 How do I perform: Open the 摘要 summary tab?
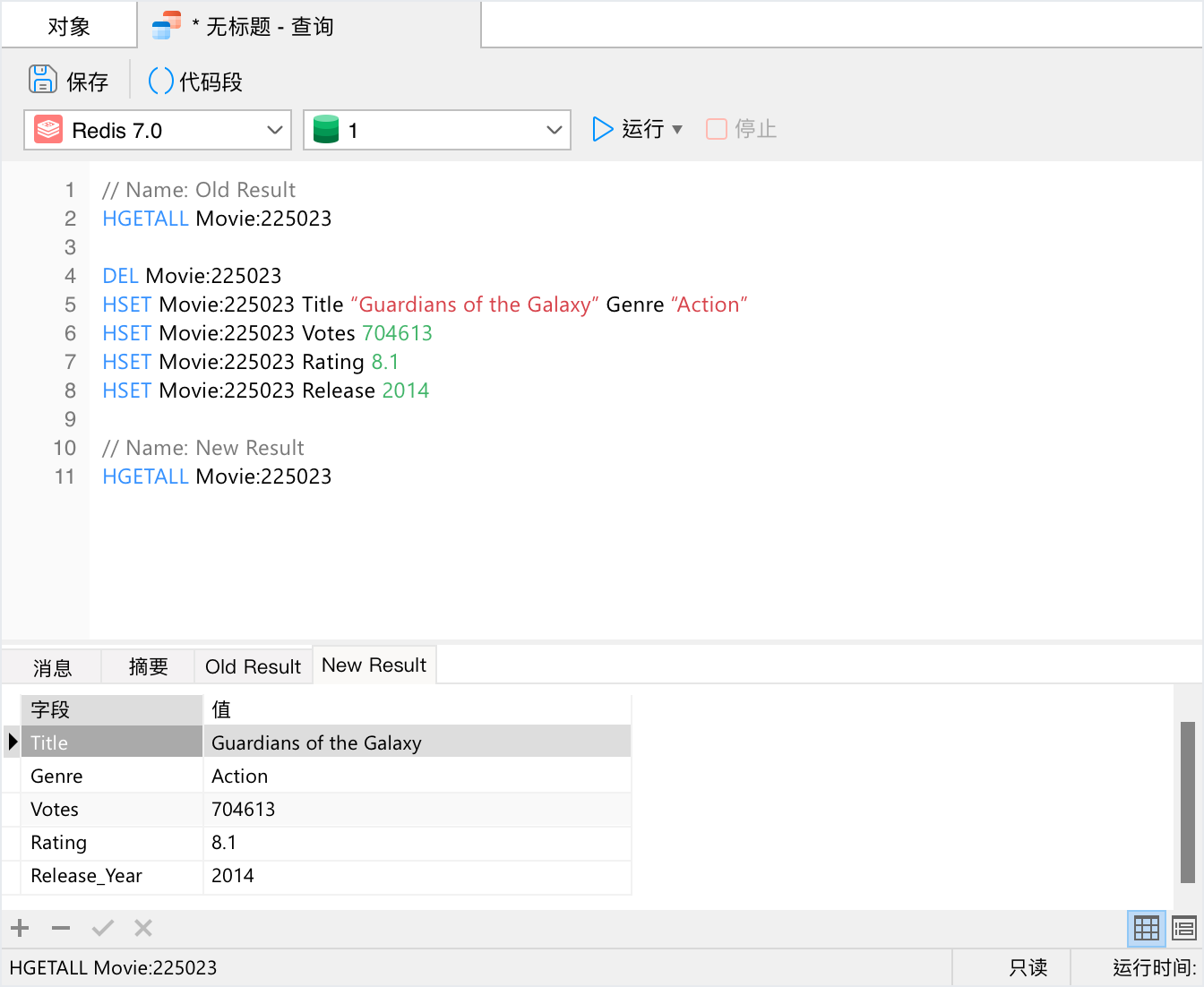(x=148, y=667)
